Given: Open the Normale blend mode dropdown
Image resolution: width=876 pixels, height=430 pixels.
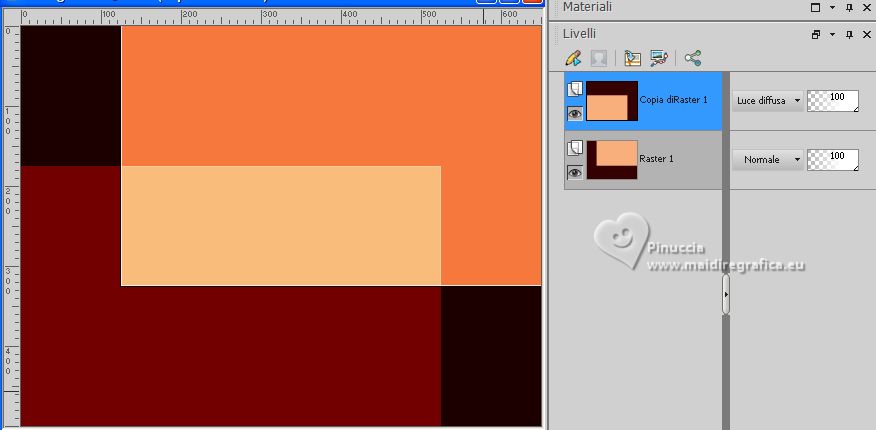Looking at the screenshot, I should coord(768,160).
